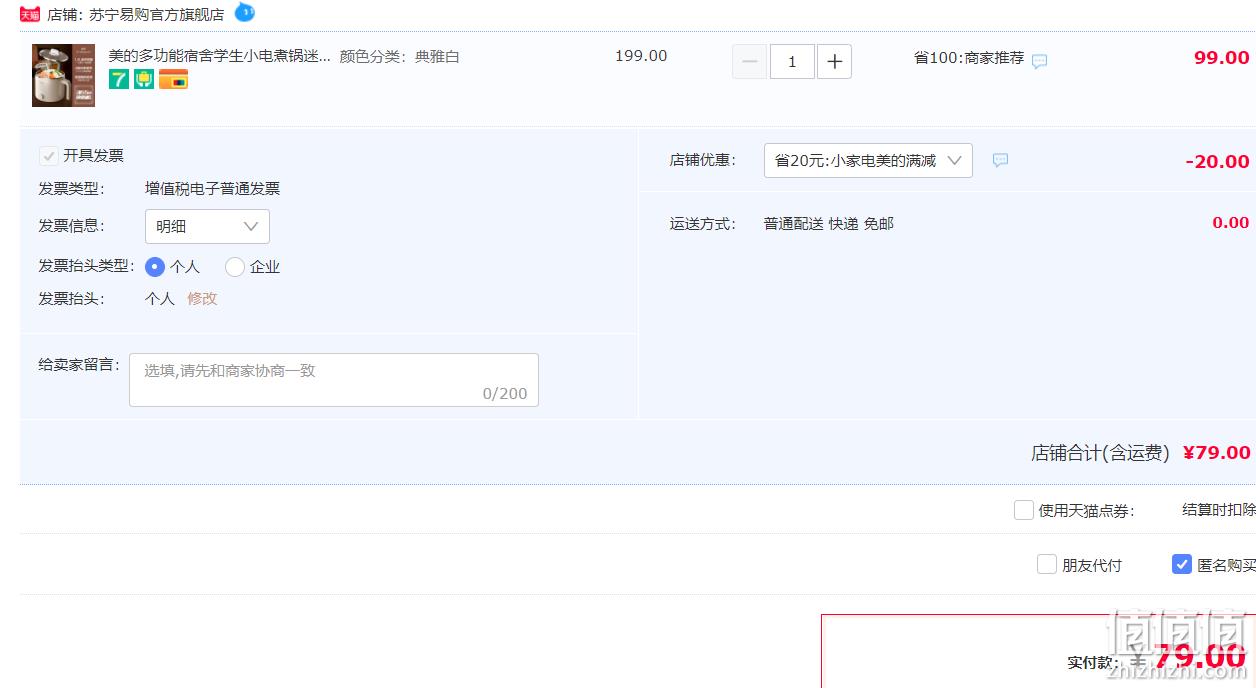
Task: Select the 企业 invoice header radio button
Action: tap(235, 267)
